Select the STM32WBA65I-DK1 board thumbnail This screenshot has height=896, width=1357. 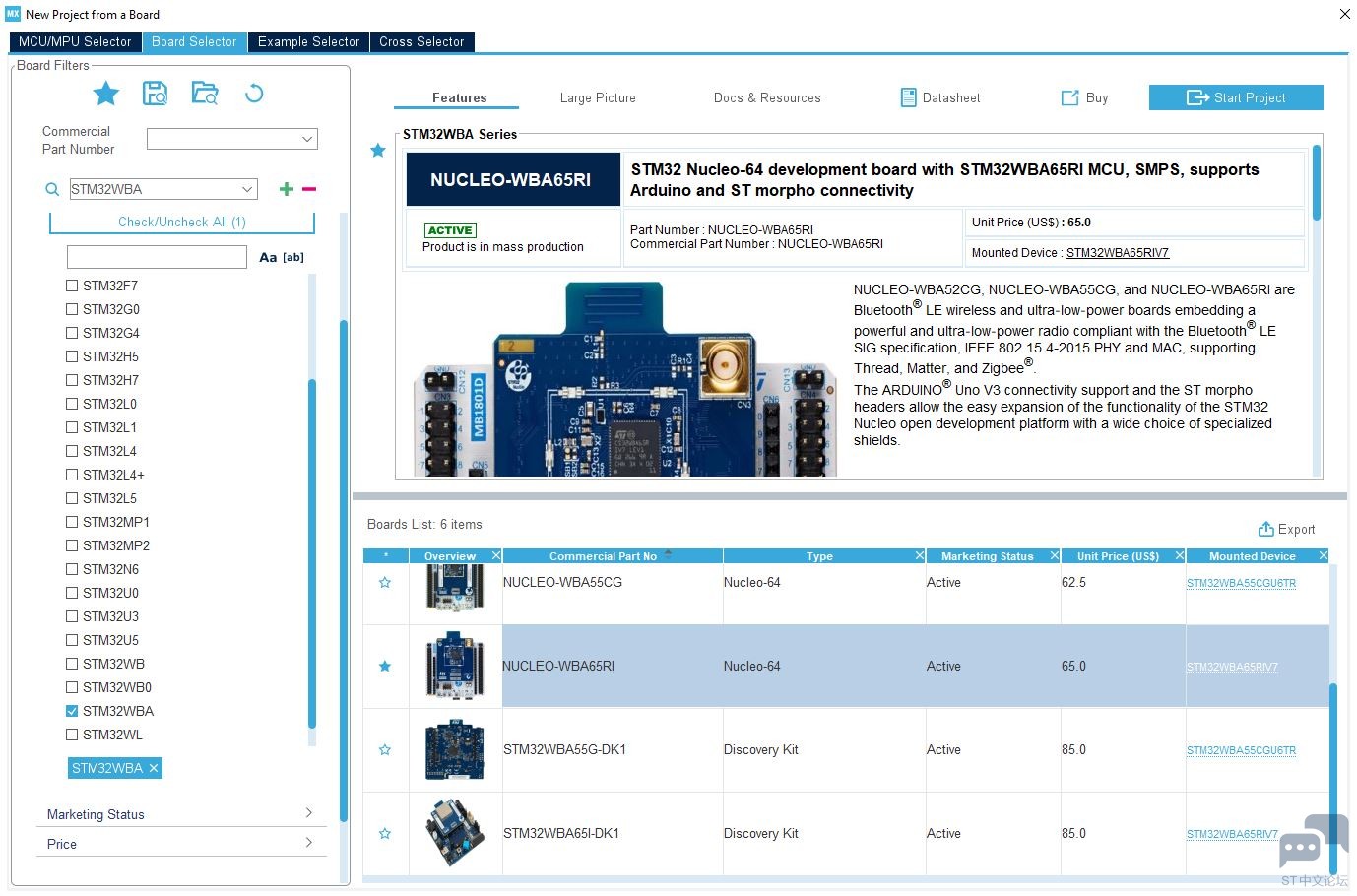pyautogui.click(x=455, y=833)
